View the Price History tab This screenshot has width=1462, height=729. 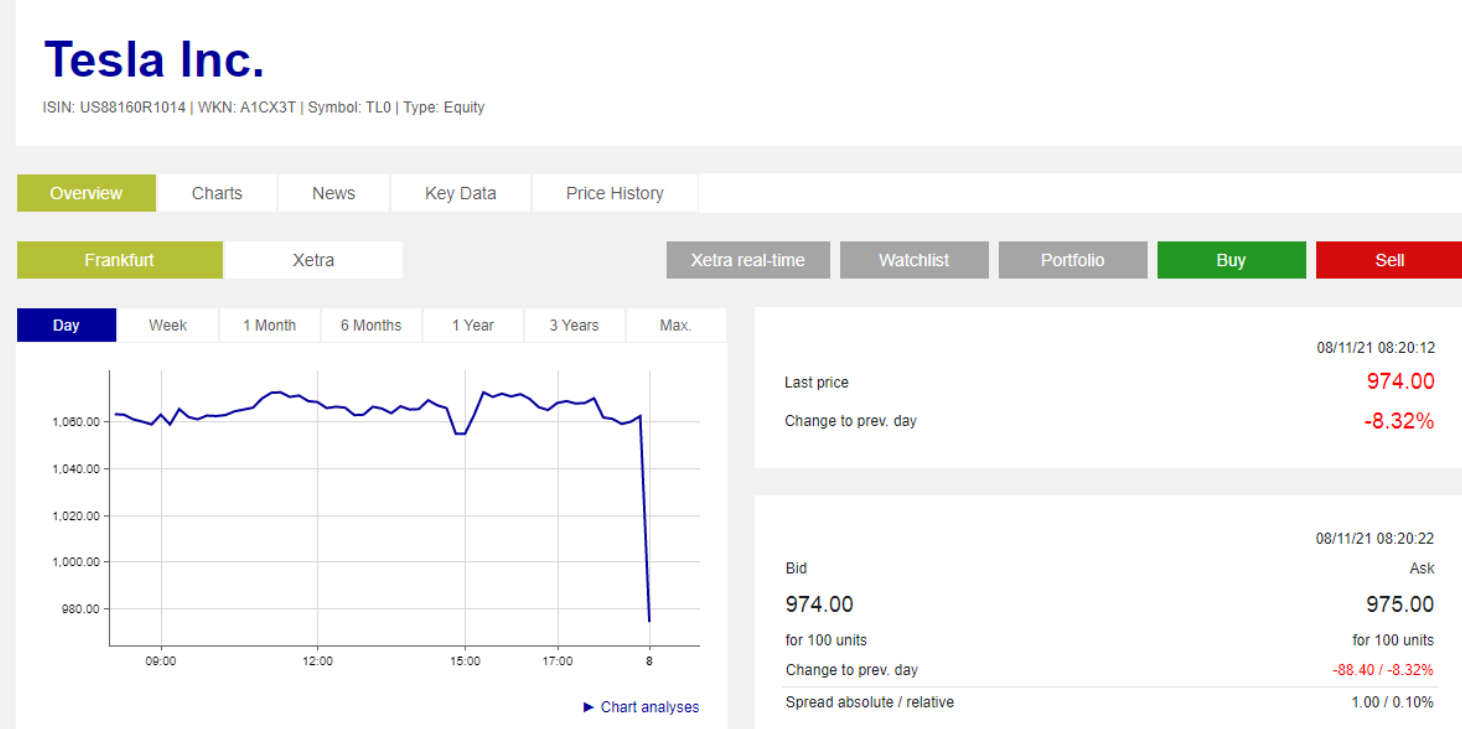pos(615,193)
